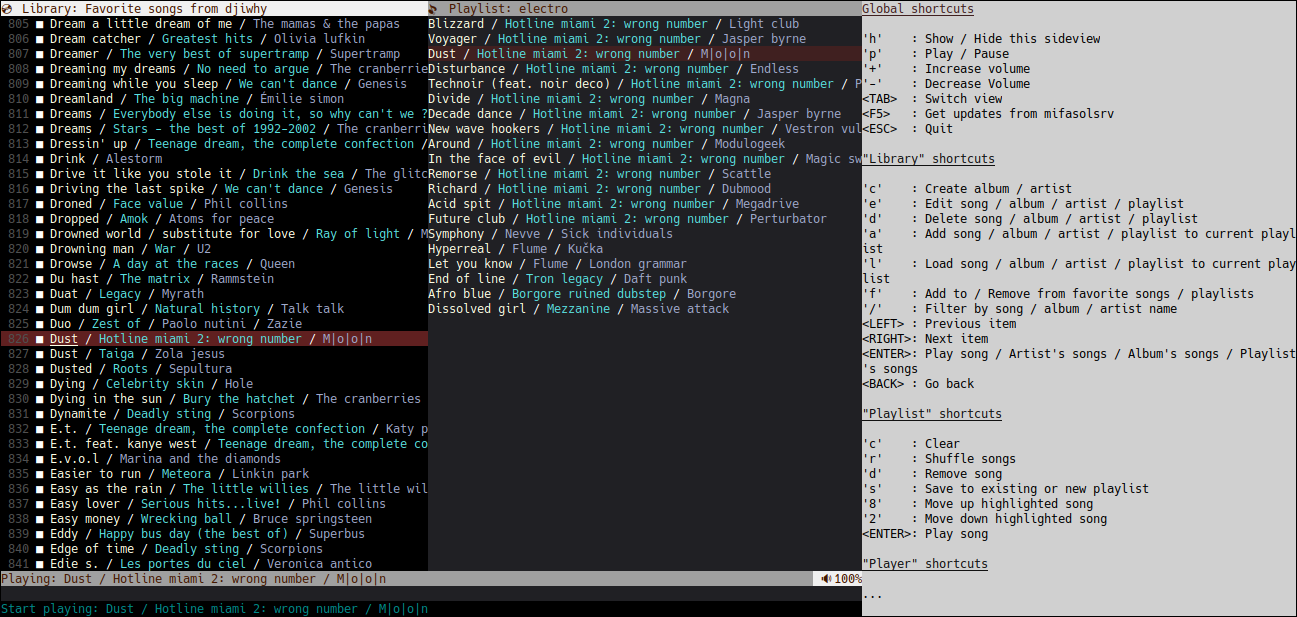
Task: Toggle the favorite square on Dreamland row
Action: click(40, 99)
